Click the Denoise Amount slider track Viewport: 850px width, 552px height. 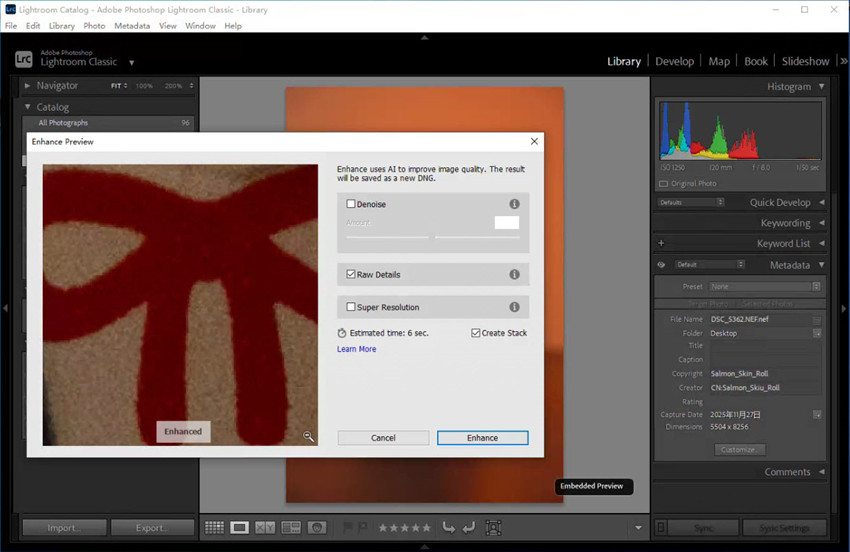(x=433, y=237)
